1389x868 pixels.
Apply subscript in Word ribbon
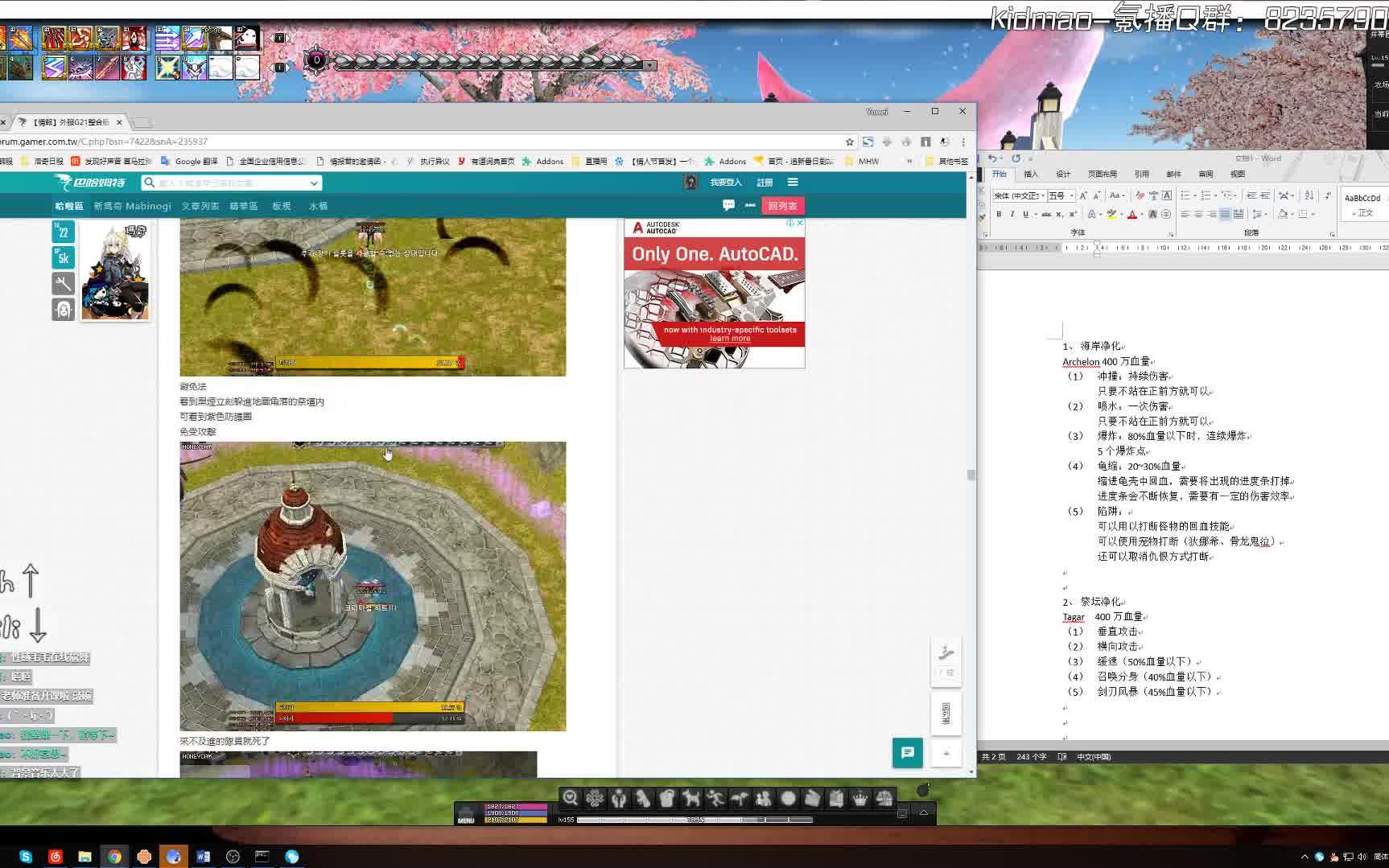1060,214
